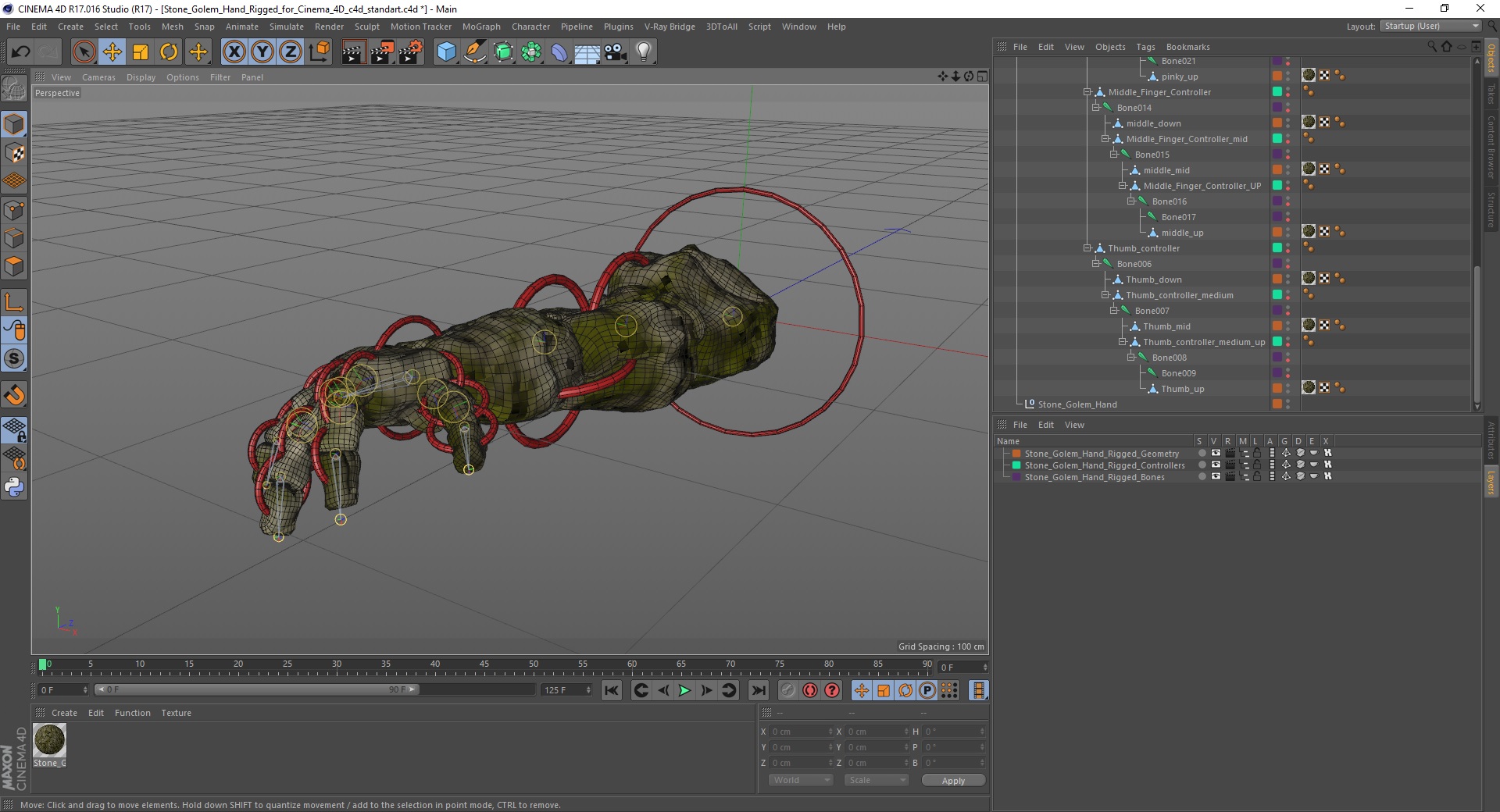Viewport: 1500px width, 812px height.
Task: Open the Camera objects icon
Action: click(616, 52)
